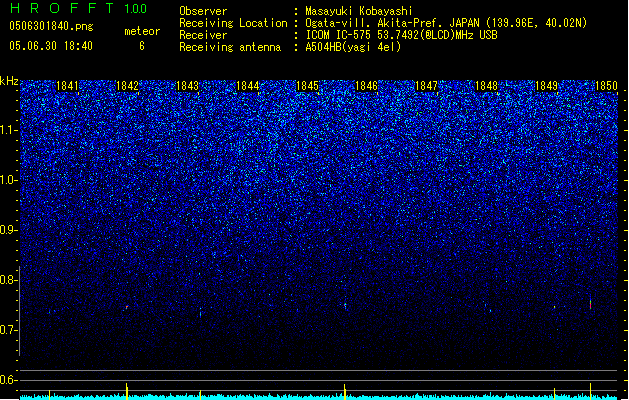This screenshot has width=629, height=400.
Task: Click the 1842 time marker
Action: [127, 86]
